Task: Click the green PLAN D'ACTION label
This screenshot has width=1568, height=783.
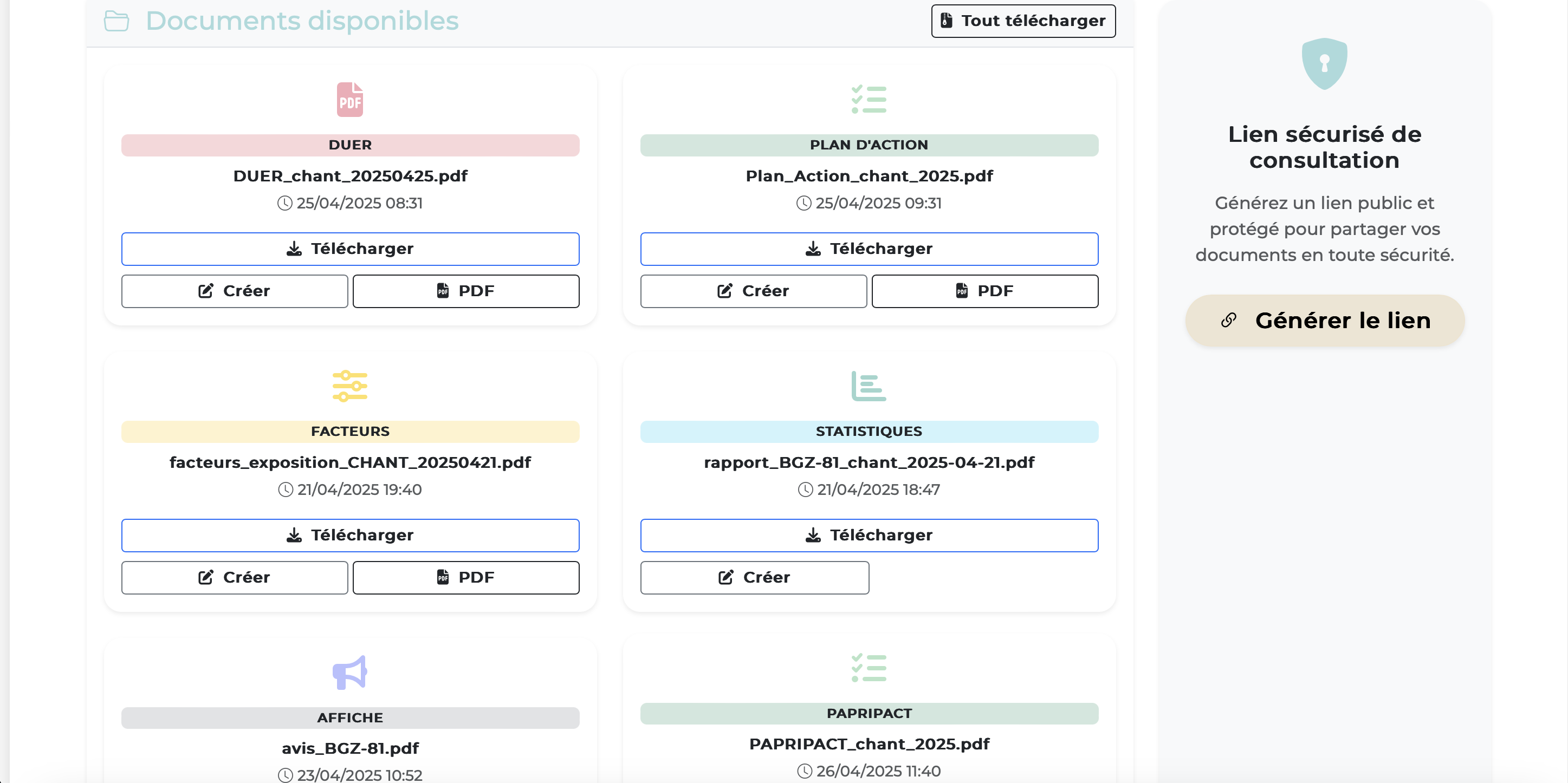Action: (869, 146)
